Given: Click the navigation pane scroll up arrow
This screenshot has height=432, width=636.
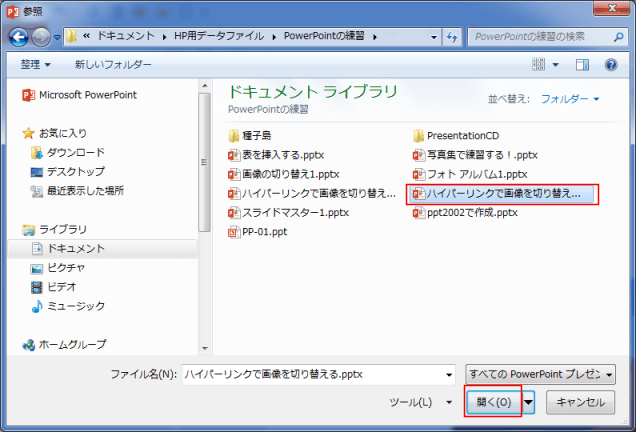Looking at the screenshot, I should pyautogui.click(x=204, y=86).
